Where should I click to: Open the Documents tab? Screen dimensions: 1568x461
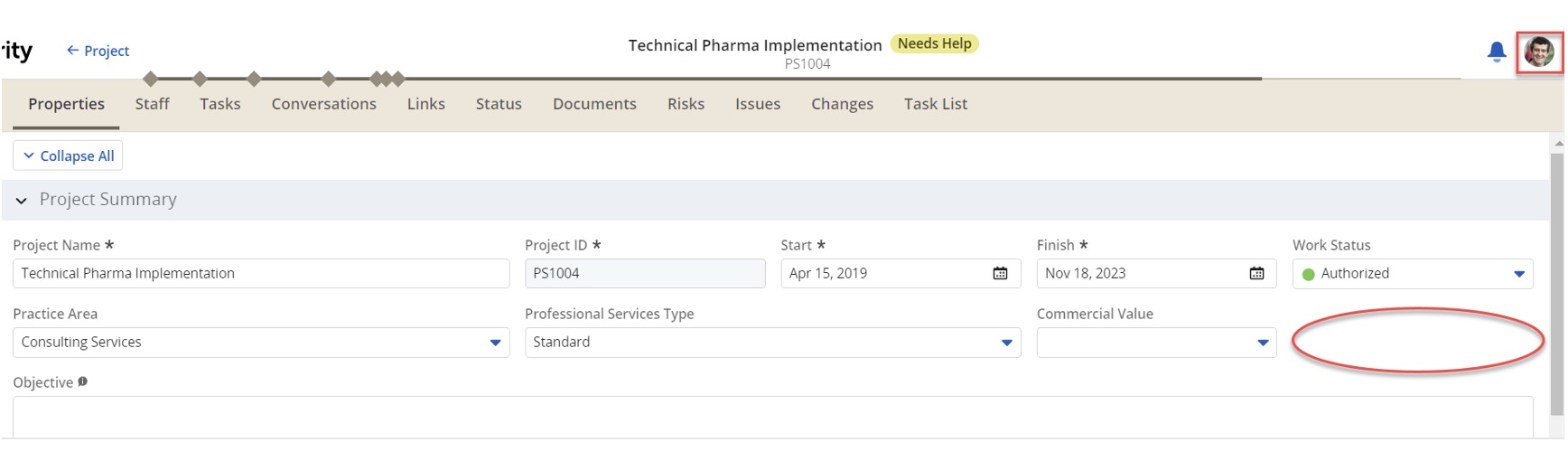pos(594,104)
